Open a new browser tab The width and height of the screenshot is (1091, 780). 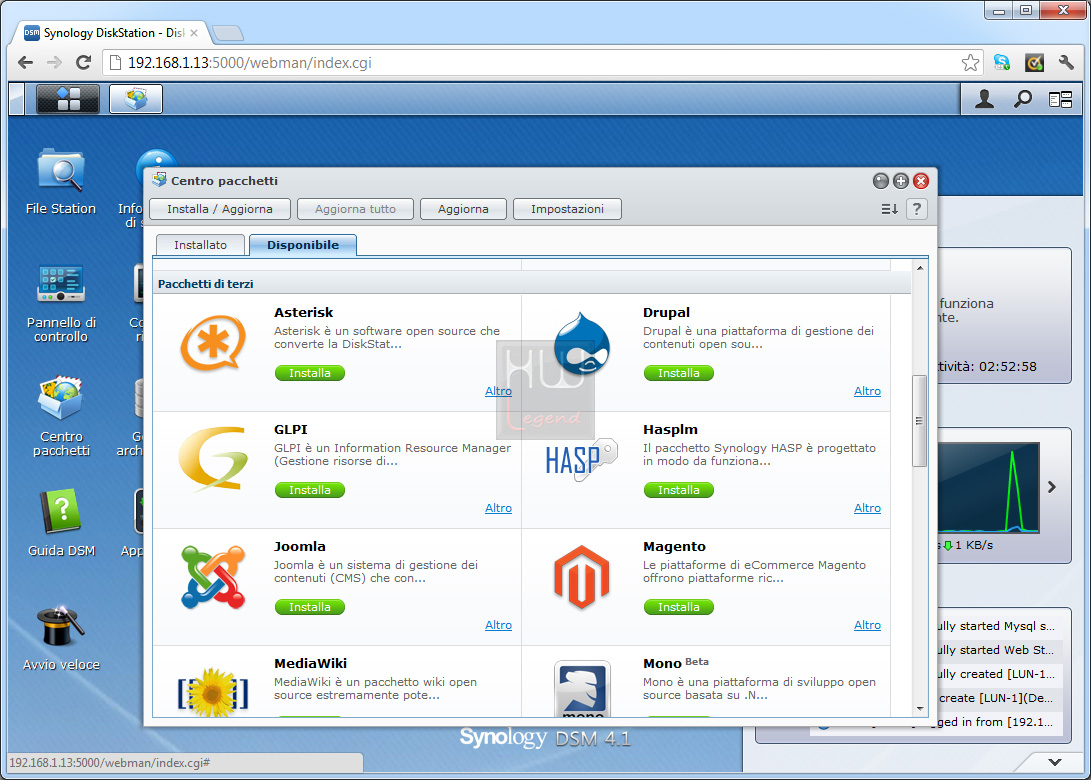click(228, 33)
